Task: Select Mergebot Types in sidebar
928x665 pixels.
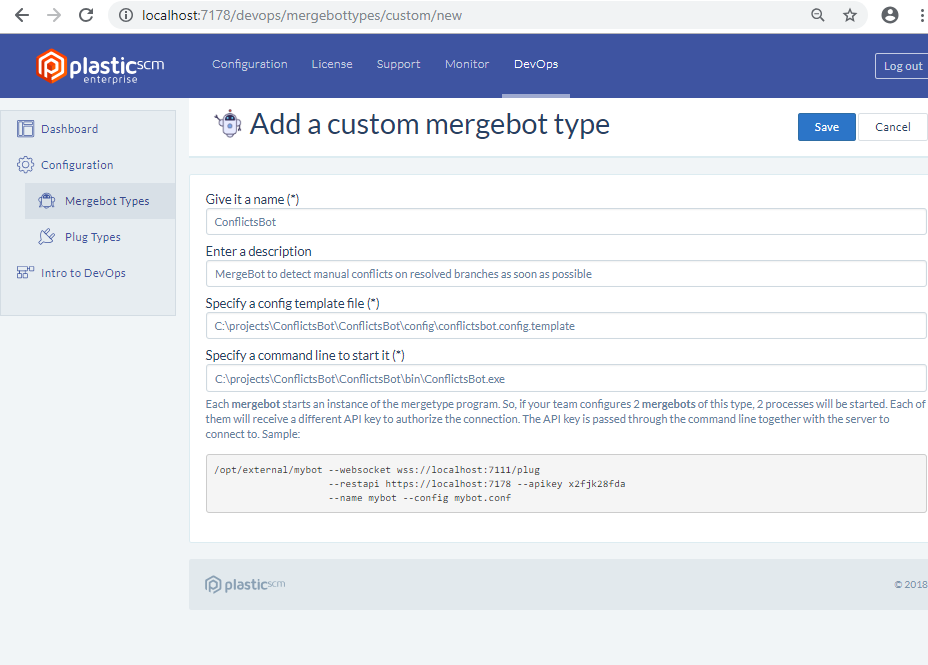Action: point(100,201)
